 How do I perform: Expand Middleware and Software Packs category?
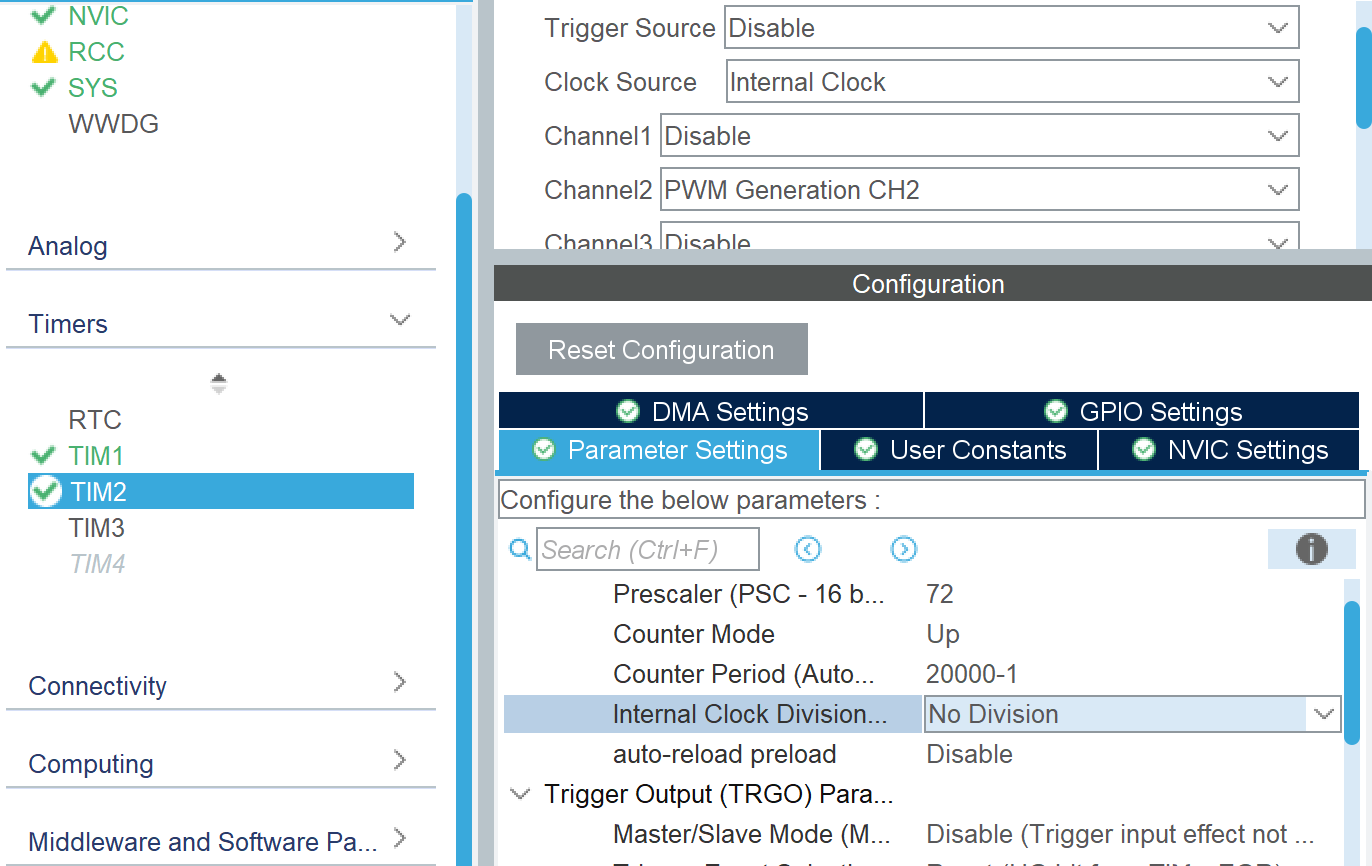point(400,838)
